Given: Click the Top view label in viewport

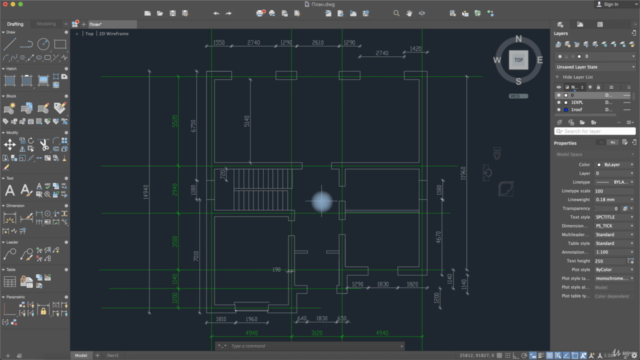Looking at the screenshot, I should click(x=89, y=33).
